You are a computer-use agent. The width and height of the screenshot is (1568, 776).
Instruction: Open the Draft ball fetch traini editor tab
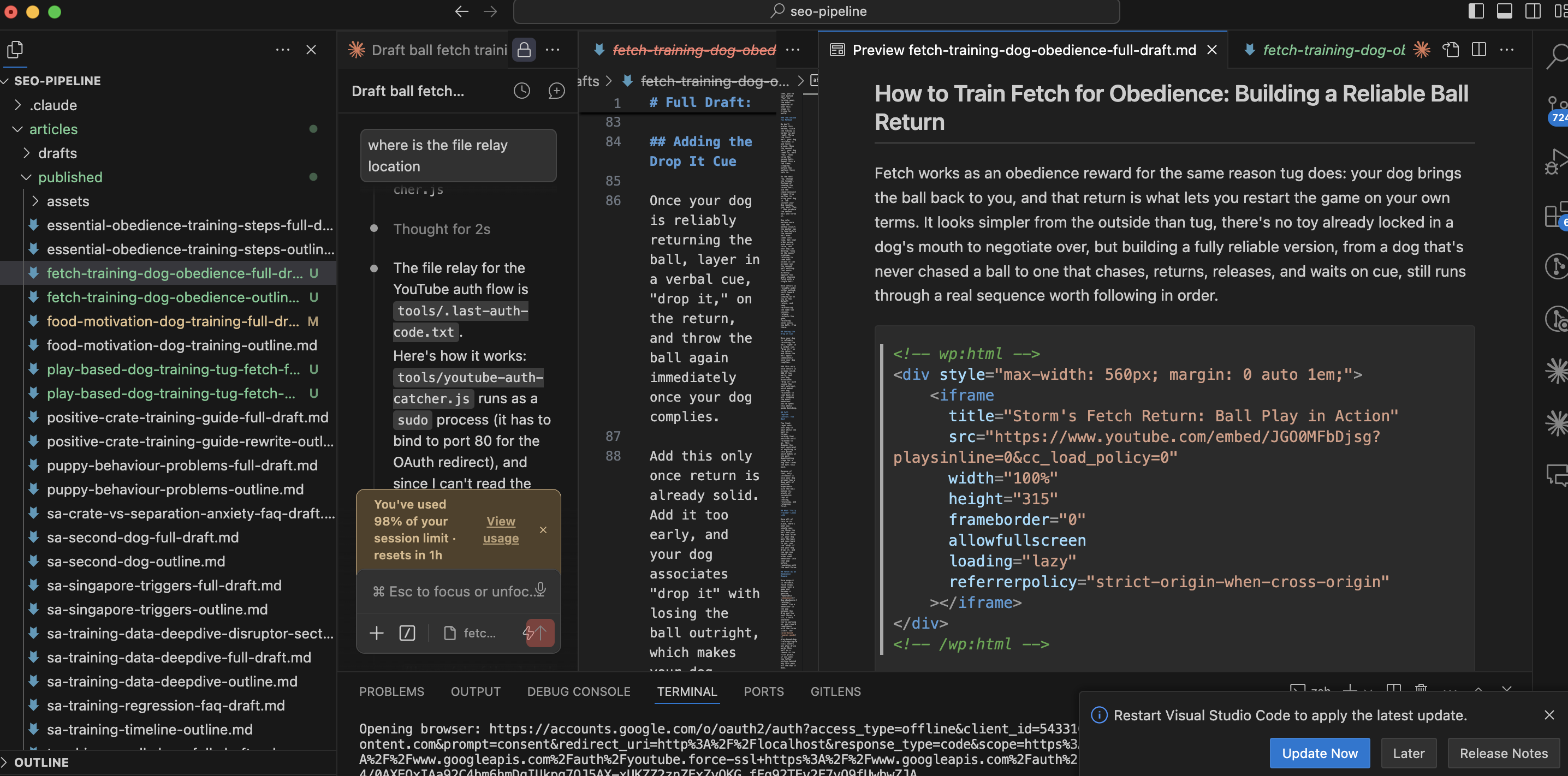point(427,50)
